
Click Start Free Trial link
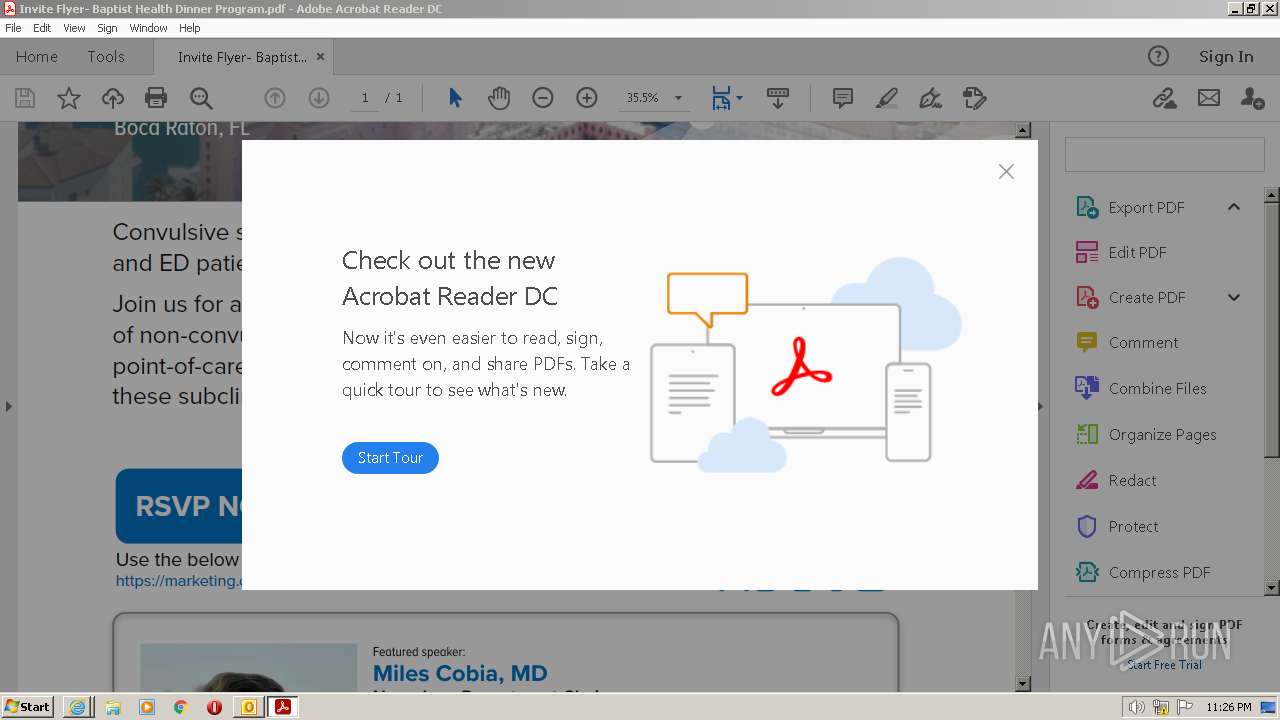tap(1164, 665)
